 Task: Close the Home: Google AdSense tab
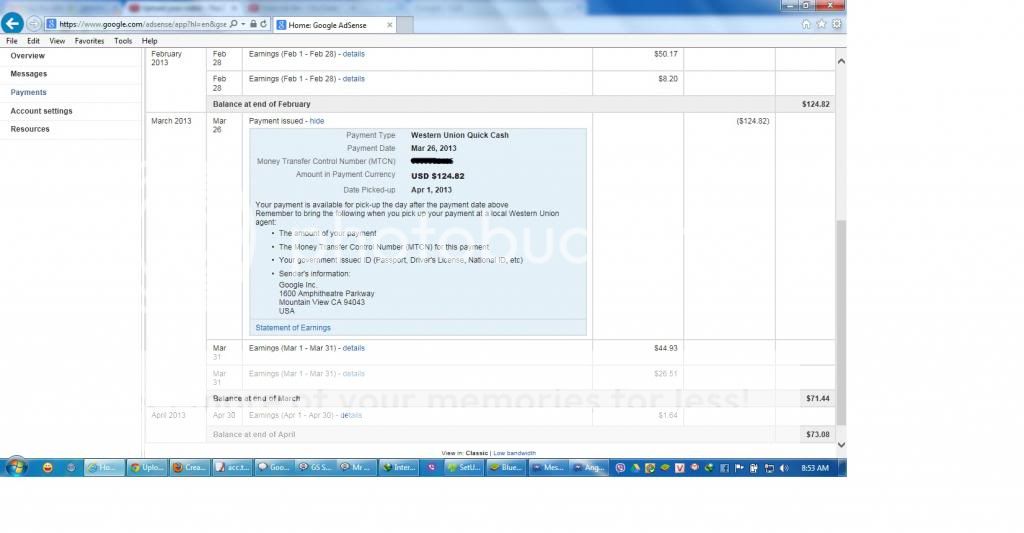390,25
